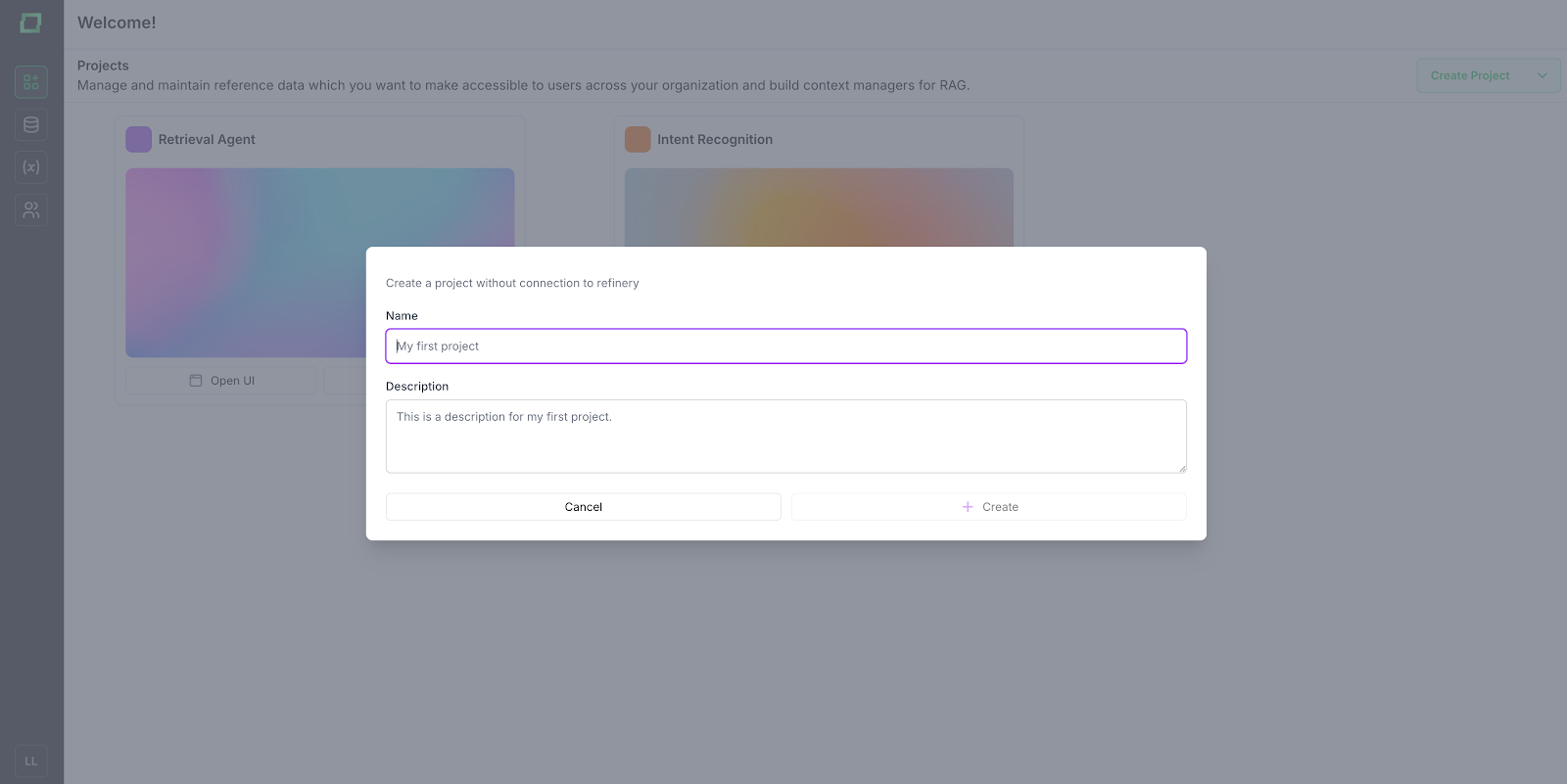The height and width of the screenshot is (784, 1567).
Task: Click the Description textarea resize handle
Action: [x=1181, y=468]
